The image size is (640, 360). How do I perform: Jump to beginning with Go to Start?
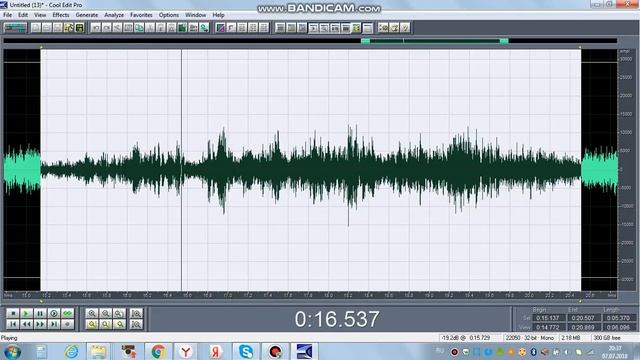13,324
